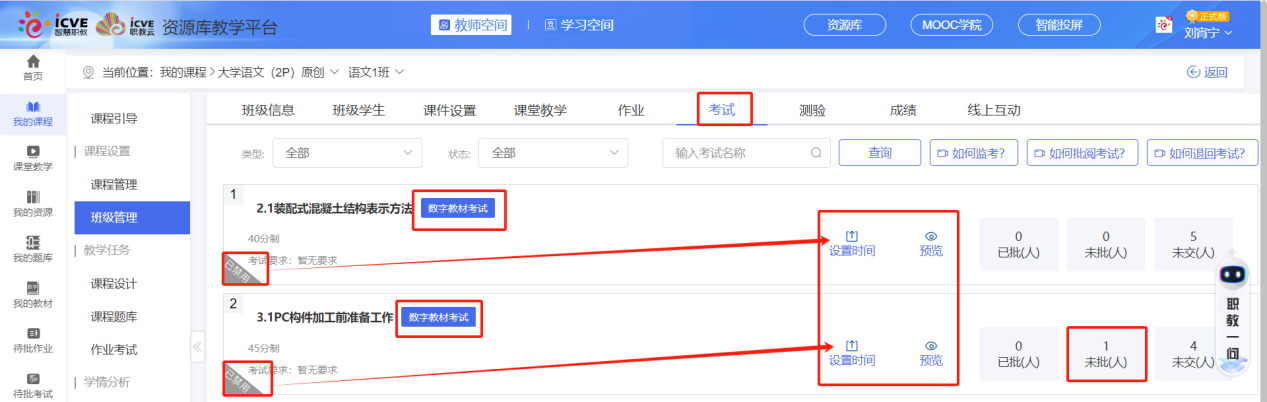
Task: Expand the 语文1班 class dropdown
Action: [x=376, y=72]
